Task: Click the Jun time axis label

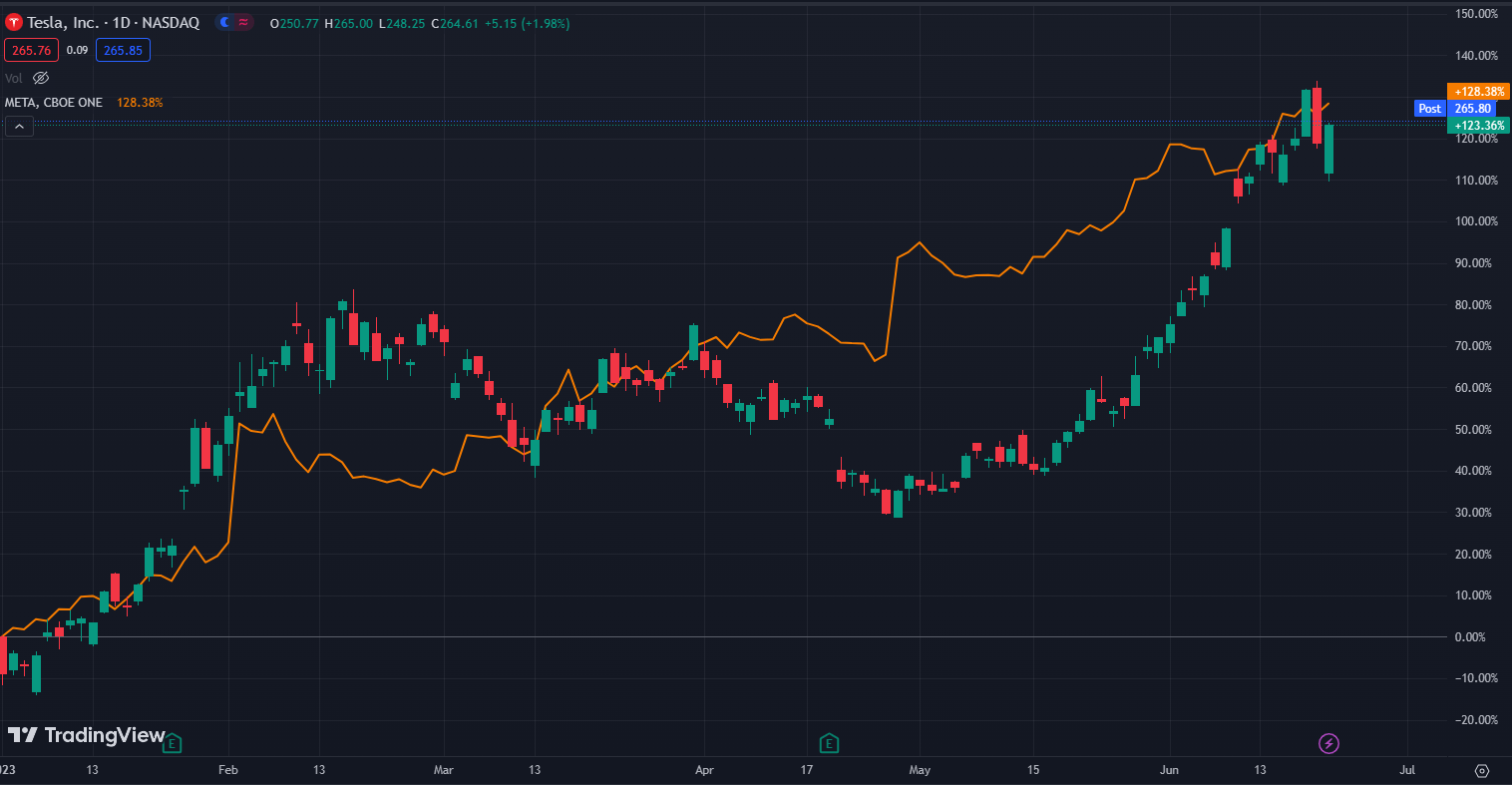Action: pyautogui.click(x=1170, y=770)
